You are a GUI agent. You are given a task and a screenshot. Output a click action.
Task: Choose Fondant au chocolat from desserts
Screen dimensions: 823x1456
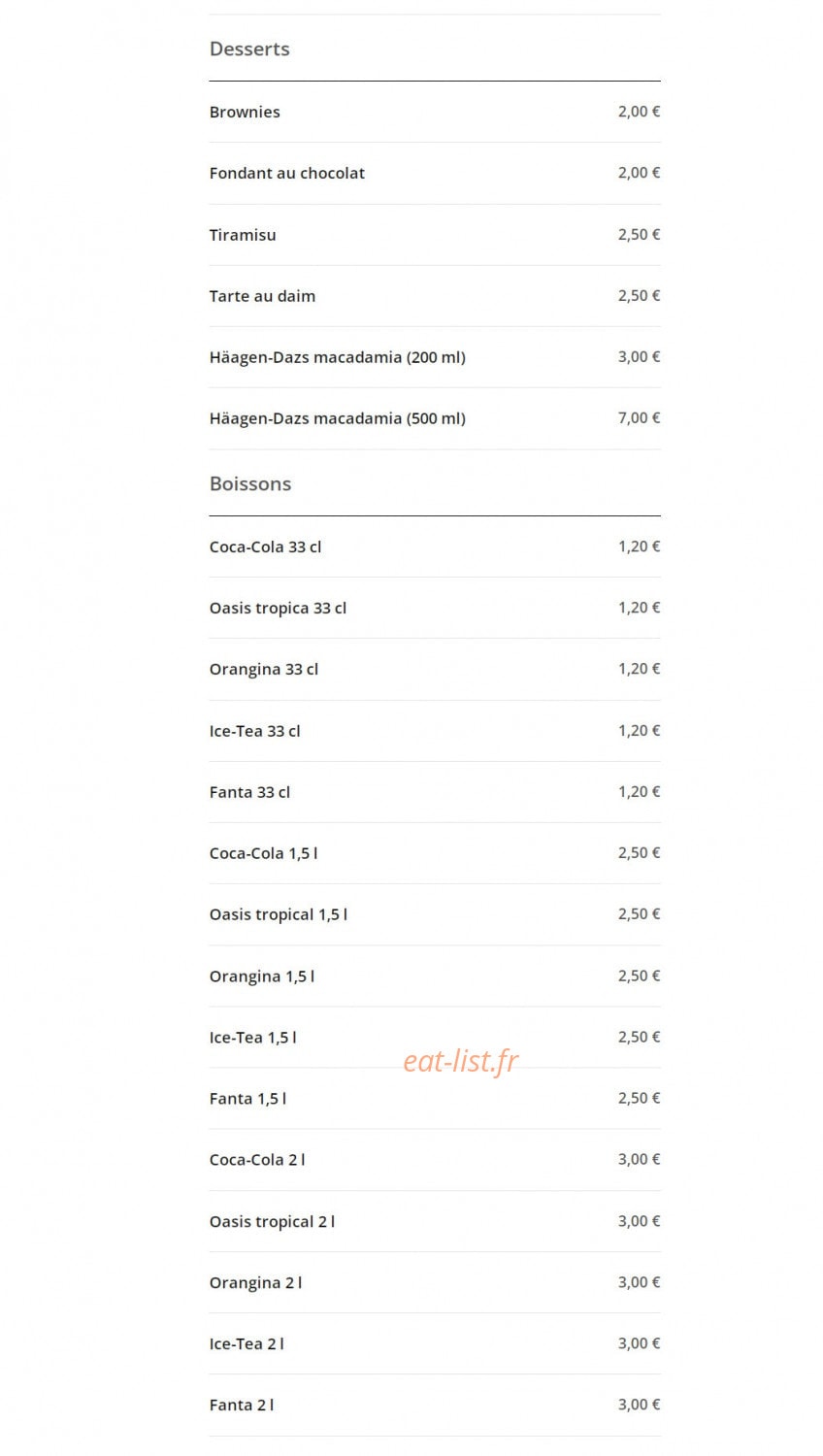click(435, 173)
